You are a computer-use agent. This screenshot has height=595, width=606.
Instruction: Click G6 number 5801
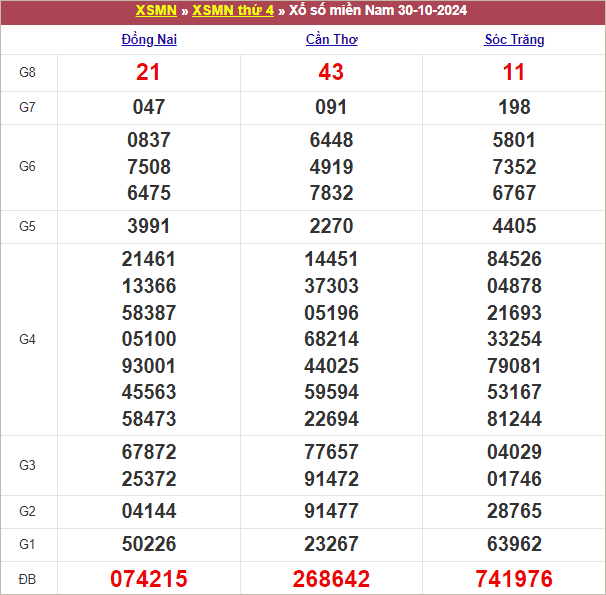tap(514, 140)
